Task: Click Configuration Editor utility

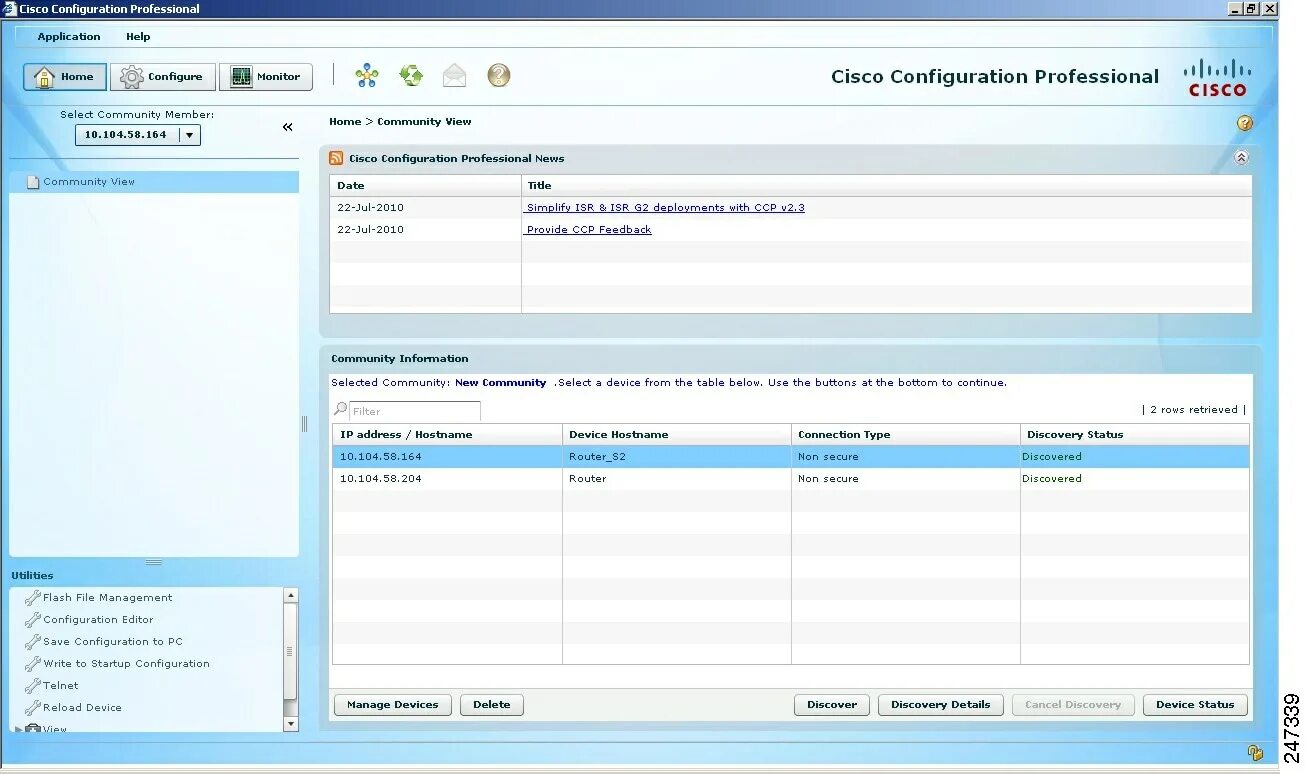Action: (98, 620)
